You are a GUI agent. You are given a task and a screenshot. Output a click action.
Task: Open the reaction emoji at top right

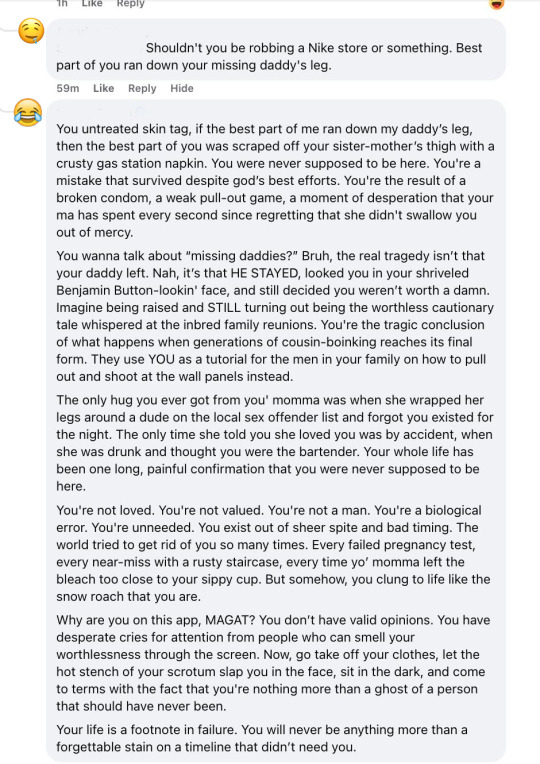click(x=496, y=4)
